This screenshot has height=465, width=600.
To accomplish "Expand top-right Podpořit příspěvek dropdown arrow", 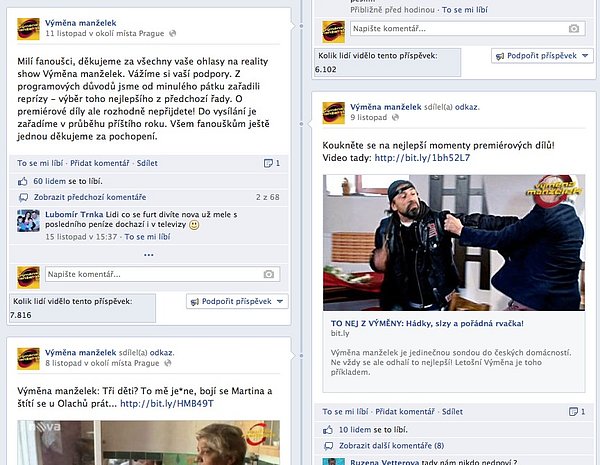I will click(x=585, y=56).
